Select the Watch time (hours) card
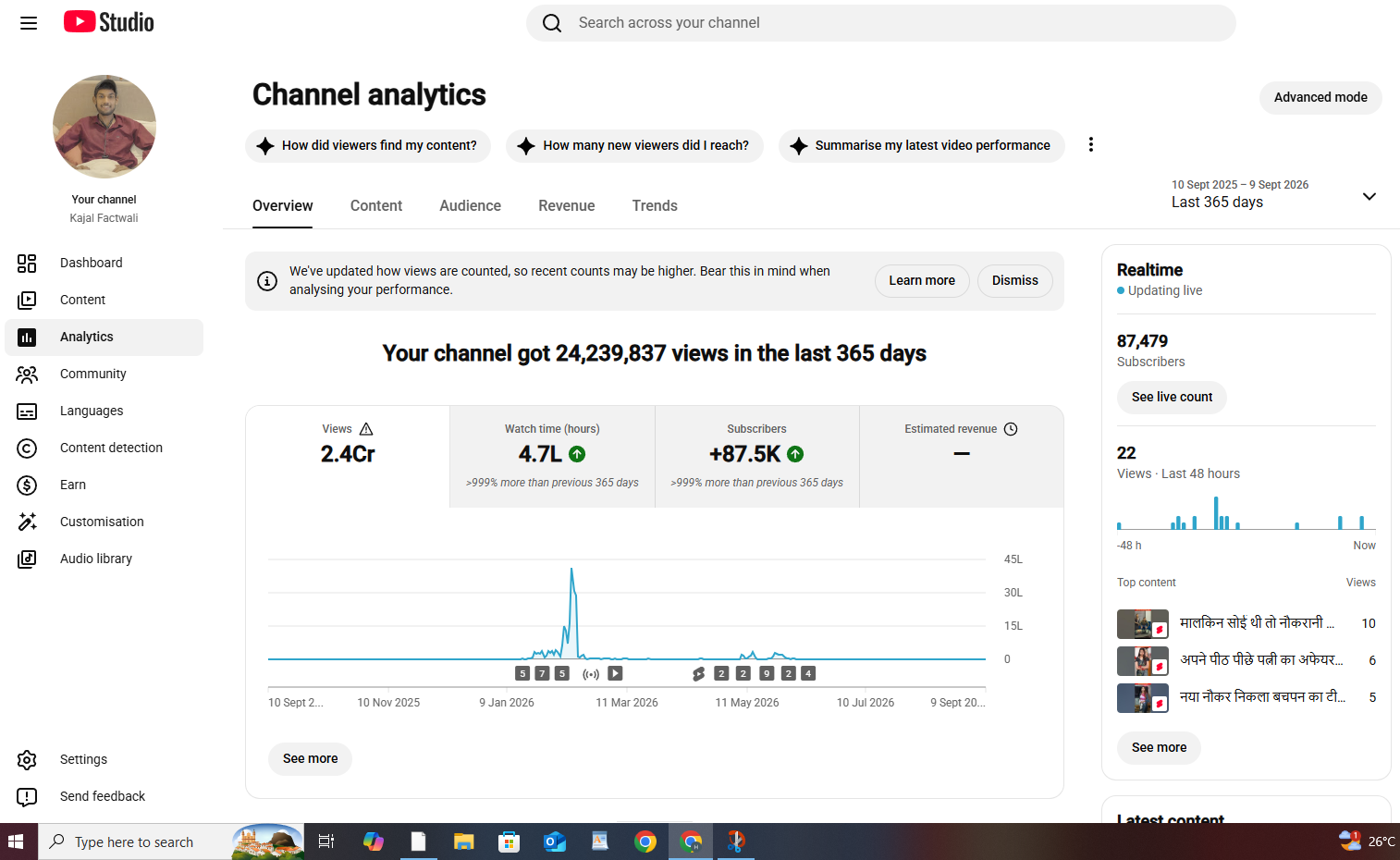 pos(552,456)
